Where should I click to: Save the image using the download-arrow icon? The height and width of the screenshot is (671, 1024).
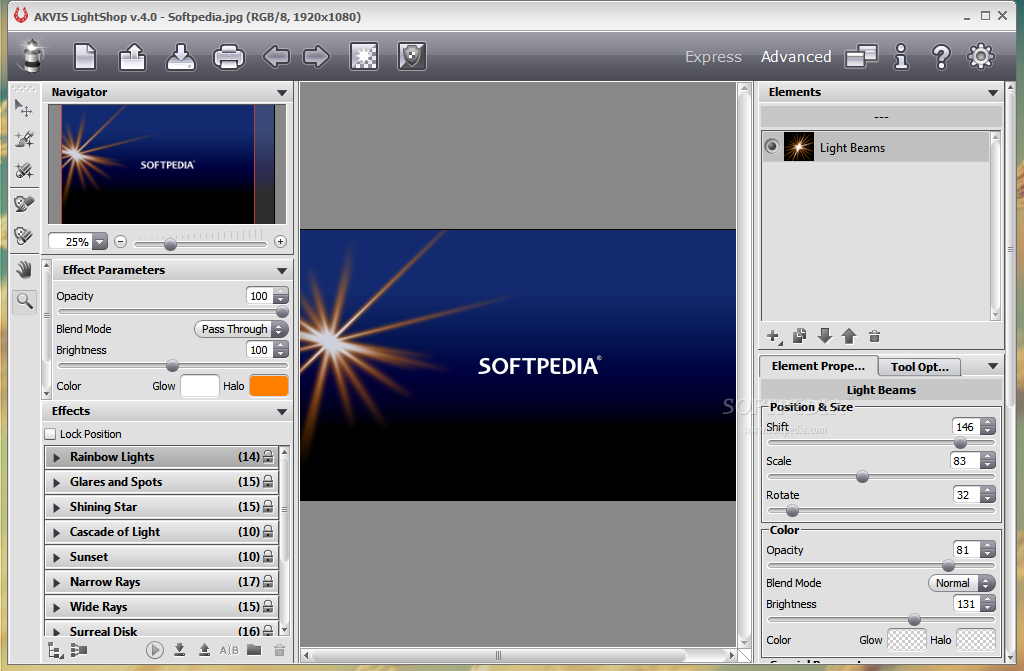coord(180,57)
